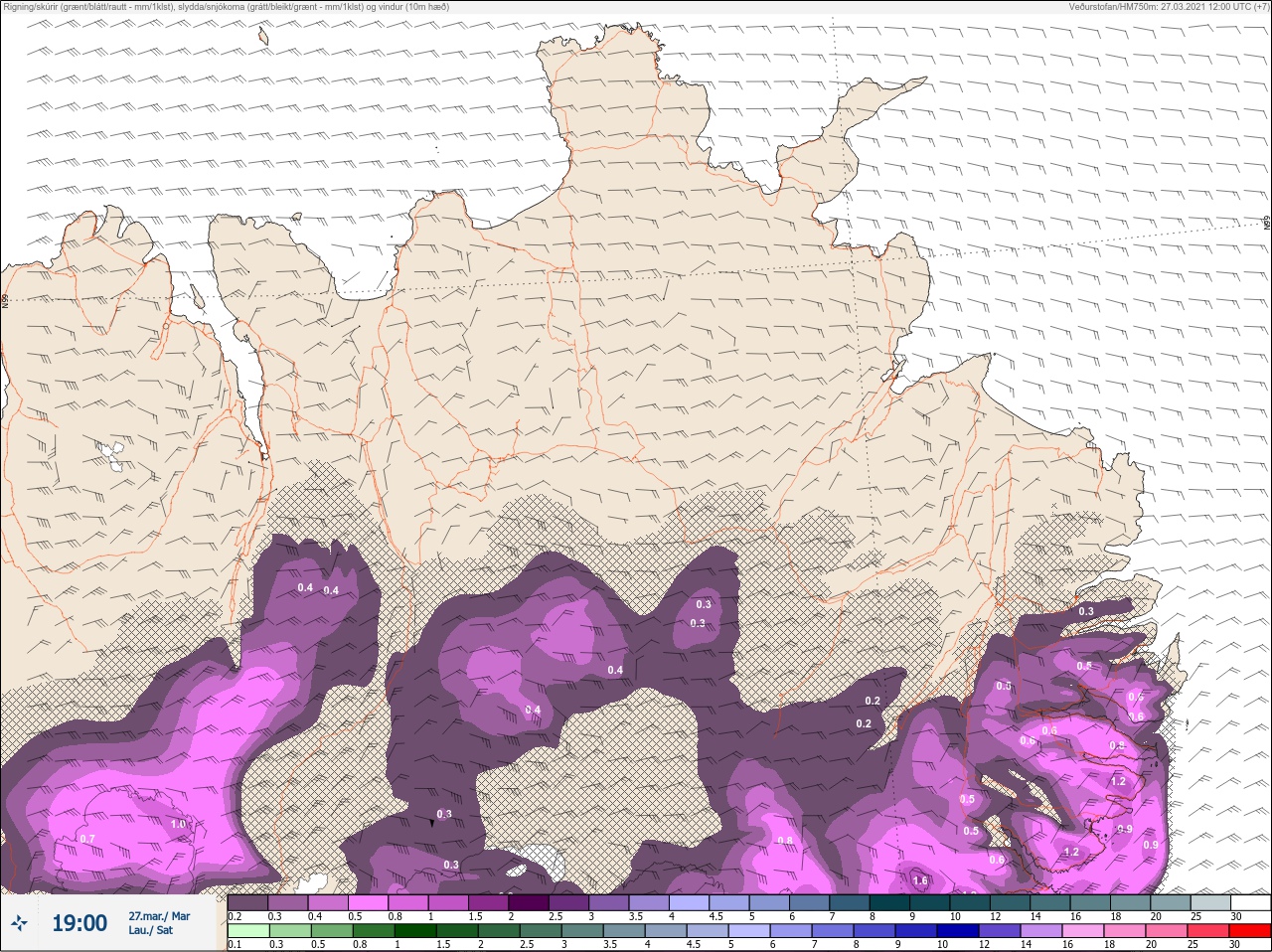Click the weekday label Lau./ Sat

[x=150, y=931]
